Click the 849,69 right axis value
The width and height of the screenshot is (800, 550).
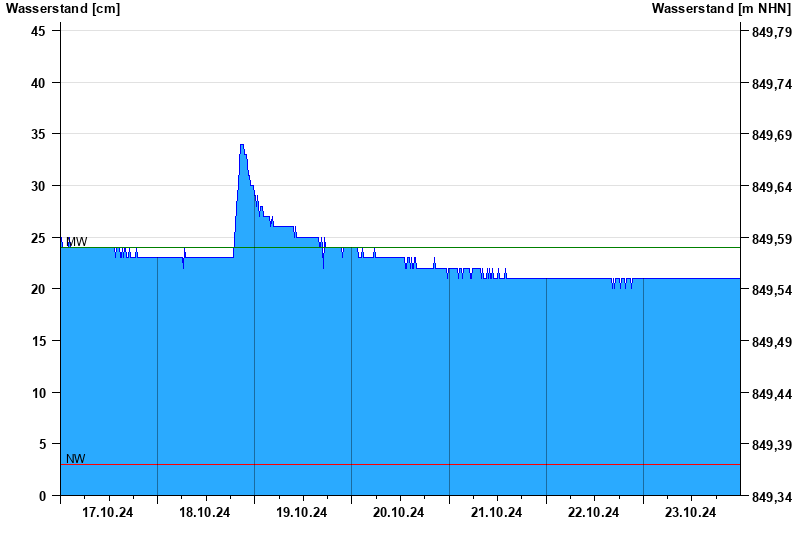[x=772, y=135]
